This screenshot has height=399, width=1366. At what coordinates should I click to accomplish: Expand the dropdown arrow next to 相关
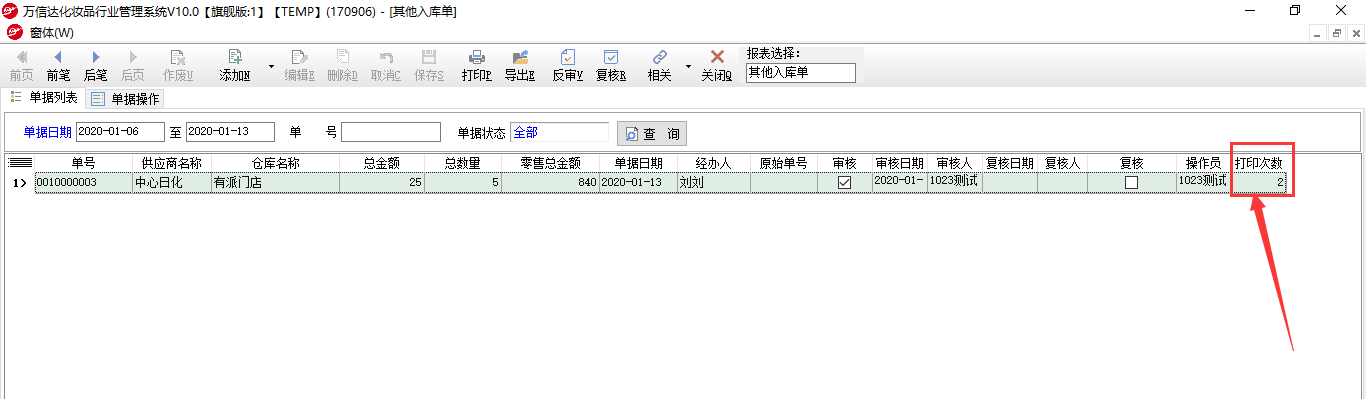[688, 66]
